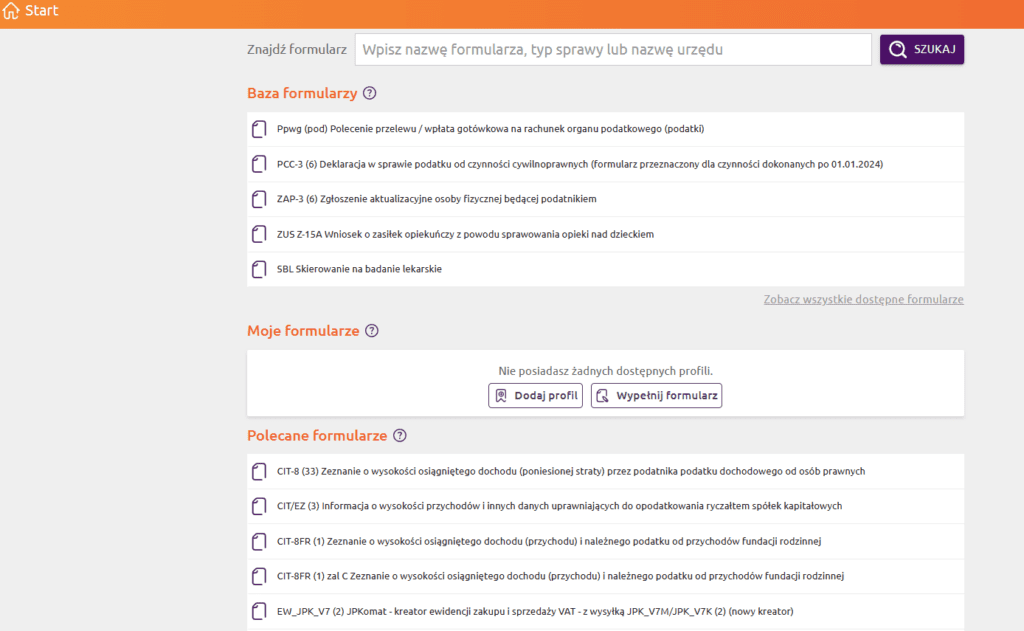Open help icon next to Polecane formularze

[x=400, y=436]
